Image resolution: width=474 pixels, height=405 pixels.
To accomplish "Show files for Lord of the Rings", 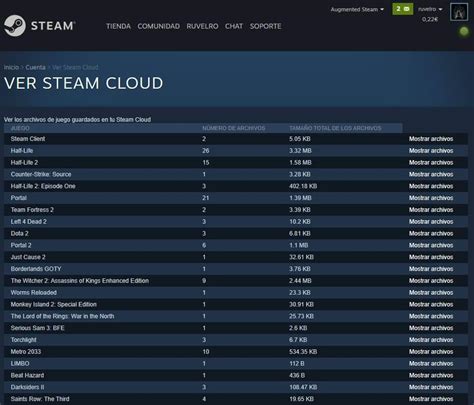I will point(431,316).
